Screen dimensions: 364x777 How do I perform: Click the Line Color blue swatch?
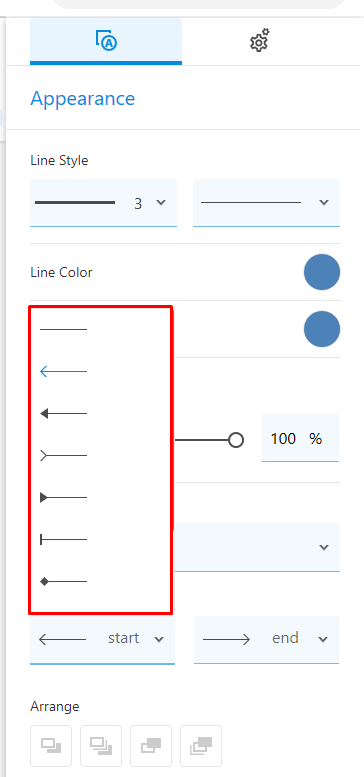point(322,272)
